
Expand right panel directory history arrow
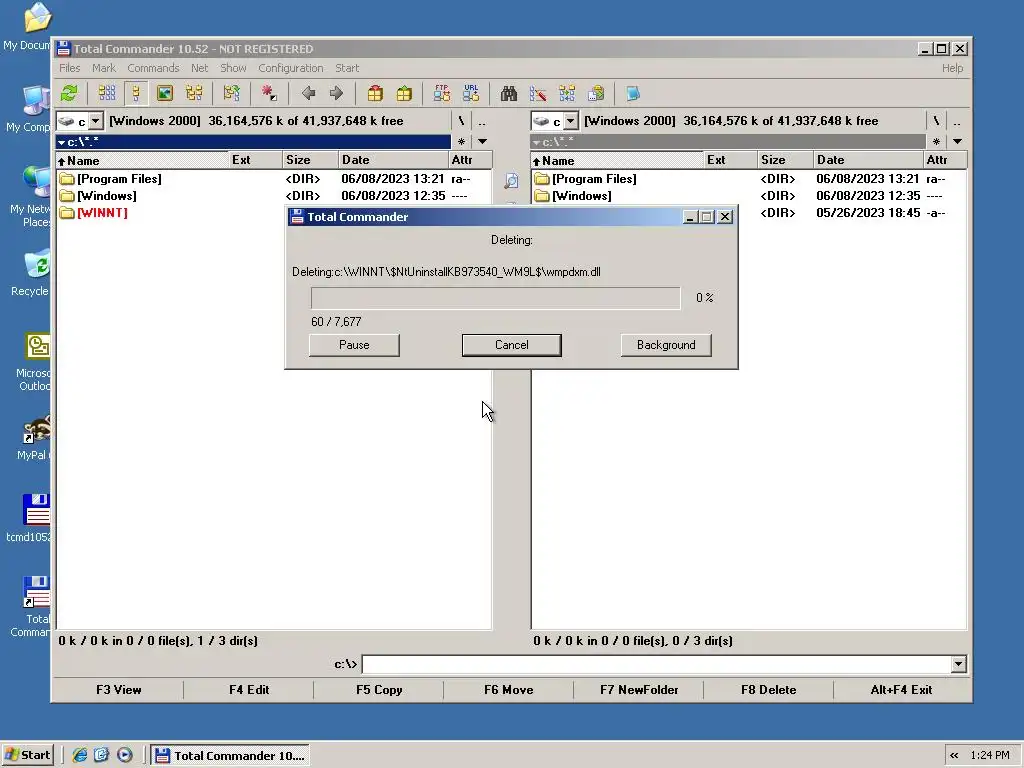[957, 142]
